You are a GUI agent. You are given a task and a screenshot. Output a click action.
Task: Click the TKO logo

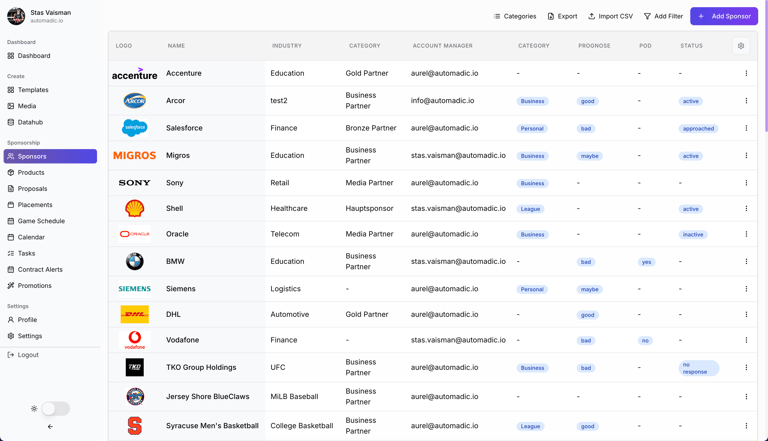tap(135, 368)
